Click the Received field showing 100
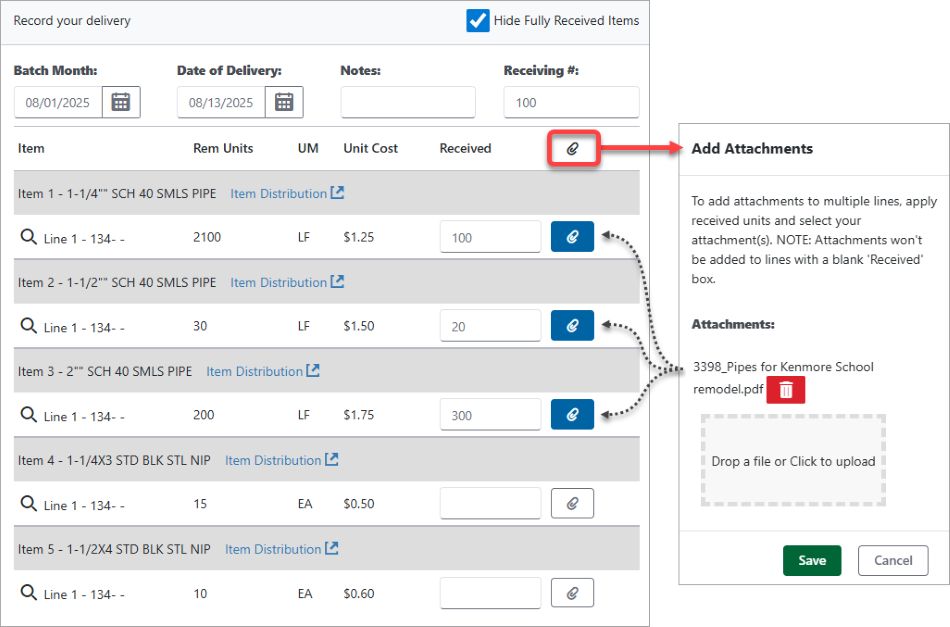The height and width of the screenshot is (627, 950). tap(490, 237)
